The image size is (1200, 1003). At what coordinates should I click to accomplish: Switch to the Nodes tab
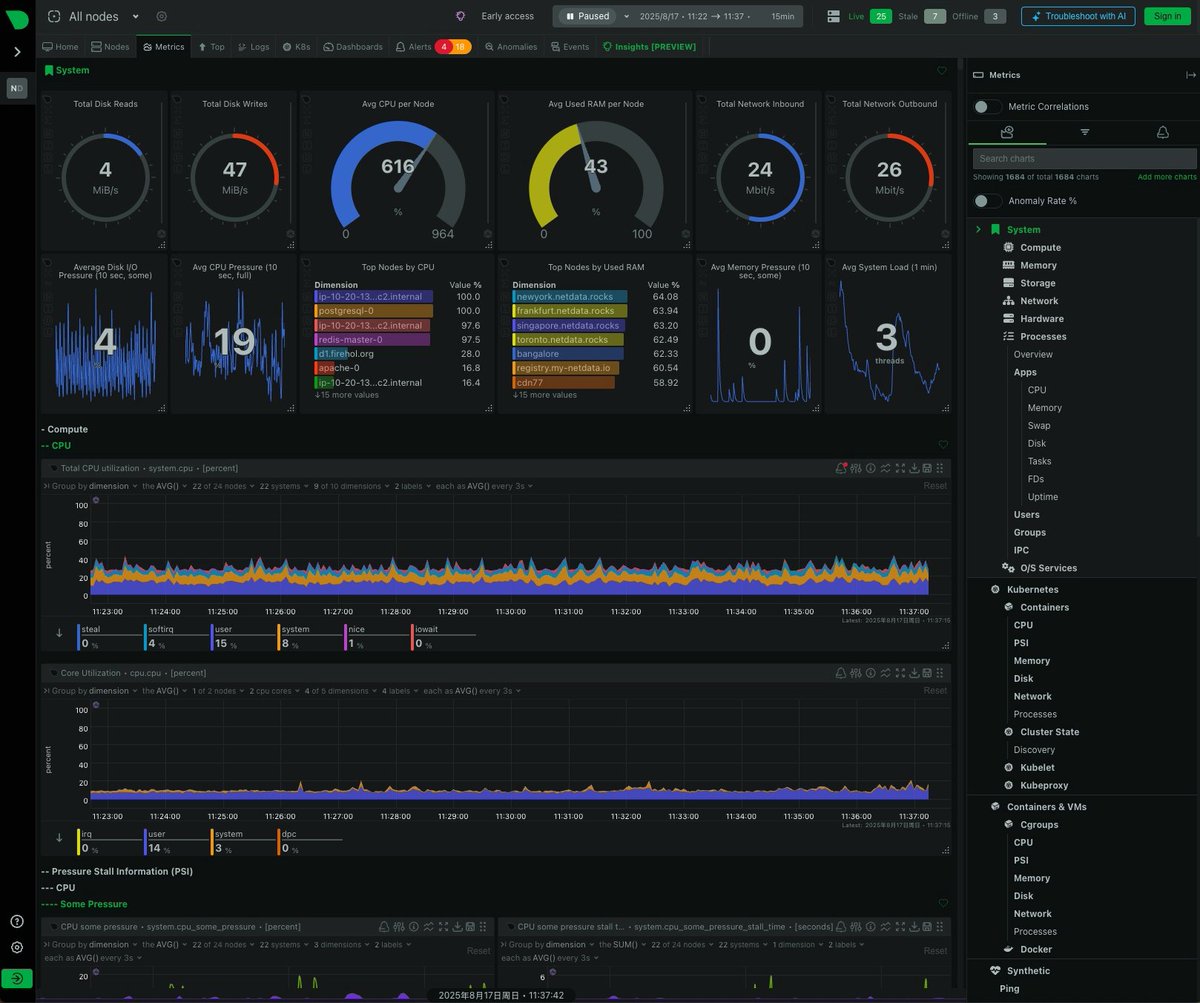(110, 47)
